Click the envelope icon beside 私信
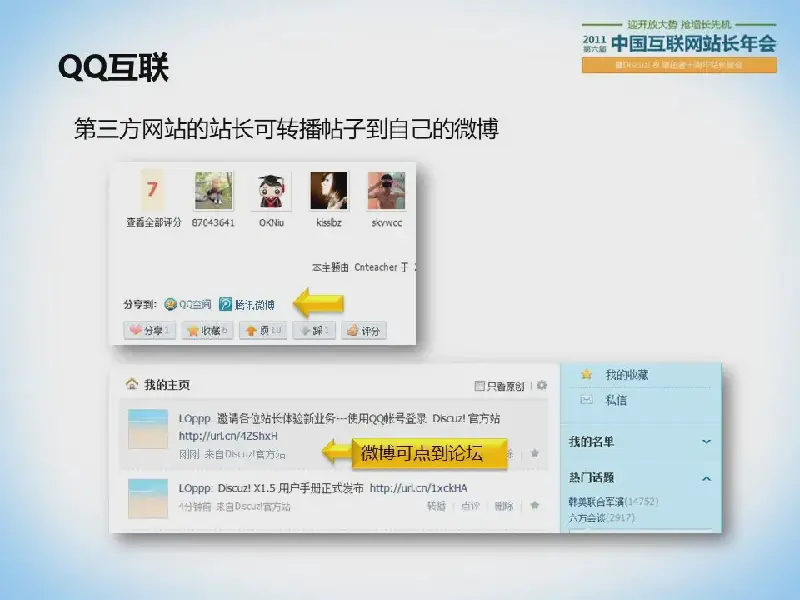 point(587,400)
